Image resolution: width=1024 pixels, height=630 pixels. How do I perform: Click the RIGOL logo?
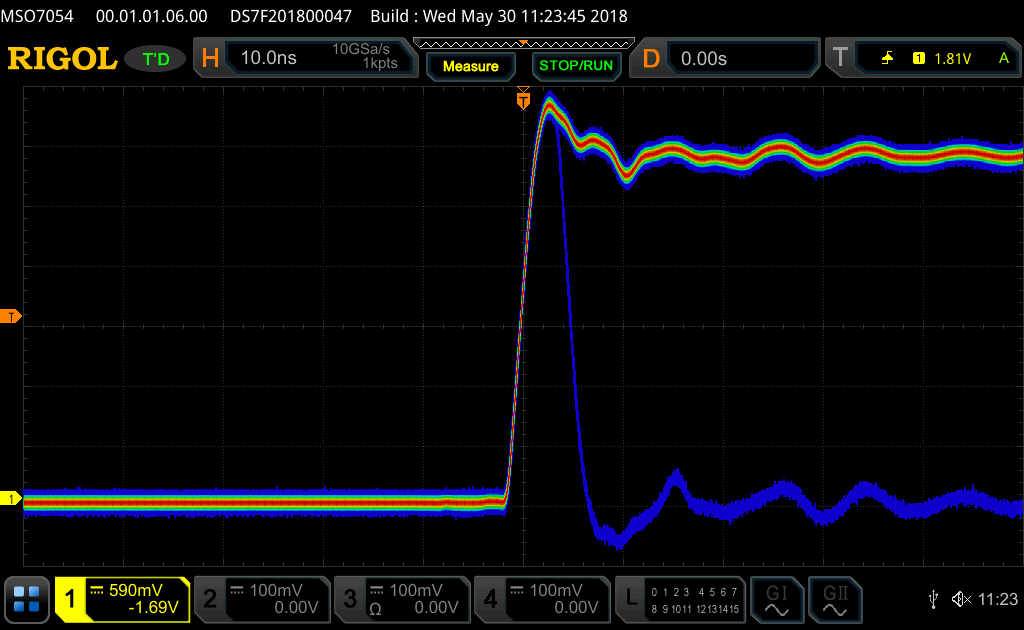pyautogui.click(x=60, y=58)
